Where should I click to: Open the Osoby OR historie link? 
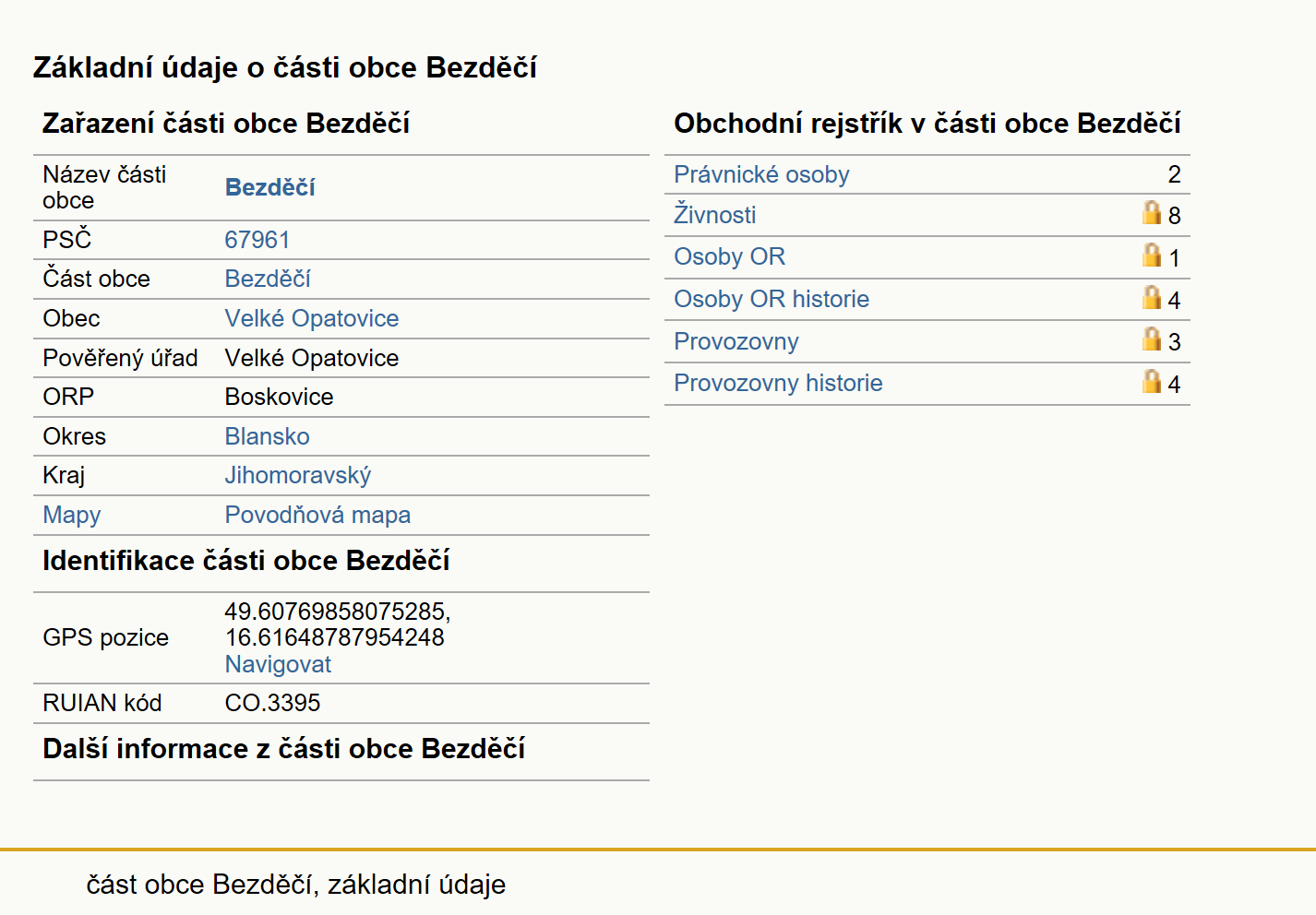tap(772, 299)
